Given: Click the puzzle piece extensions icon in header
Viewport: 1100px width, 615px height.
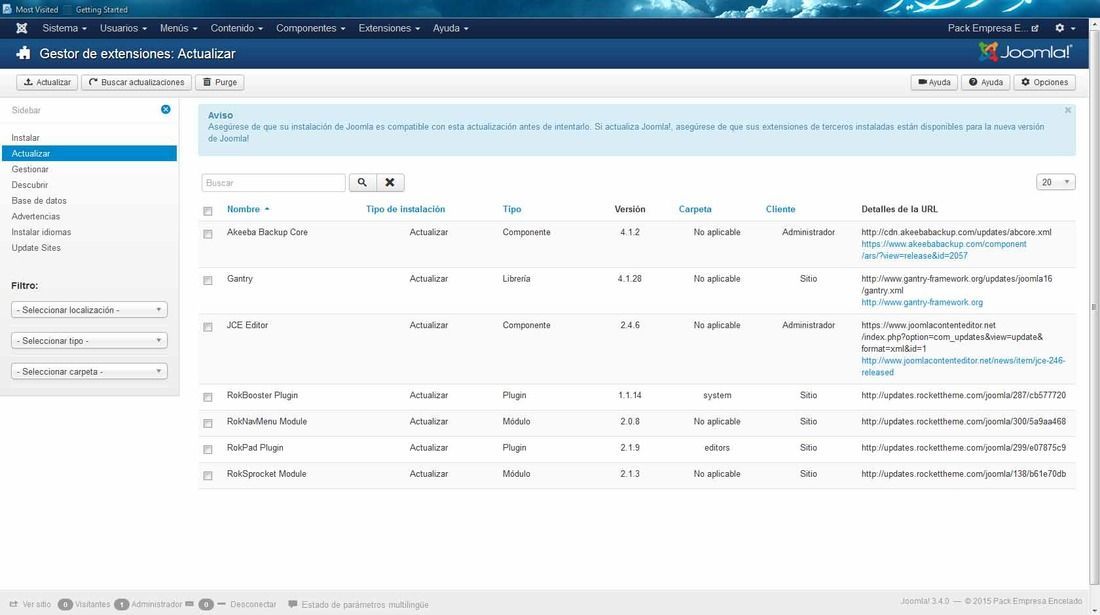Looking at the screenshot, I should coord(23,53).
